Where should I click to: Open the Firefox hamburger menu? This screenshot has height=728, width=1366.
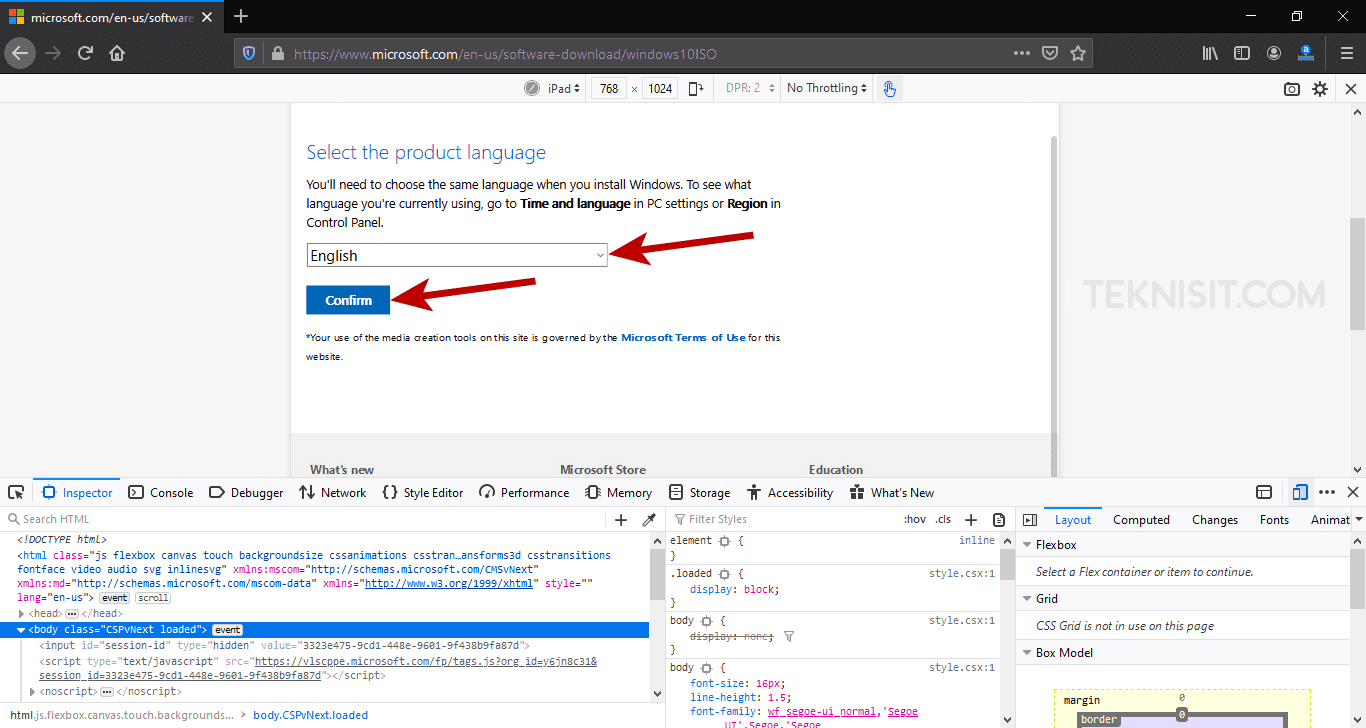tap(1346, 53)
